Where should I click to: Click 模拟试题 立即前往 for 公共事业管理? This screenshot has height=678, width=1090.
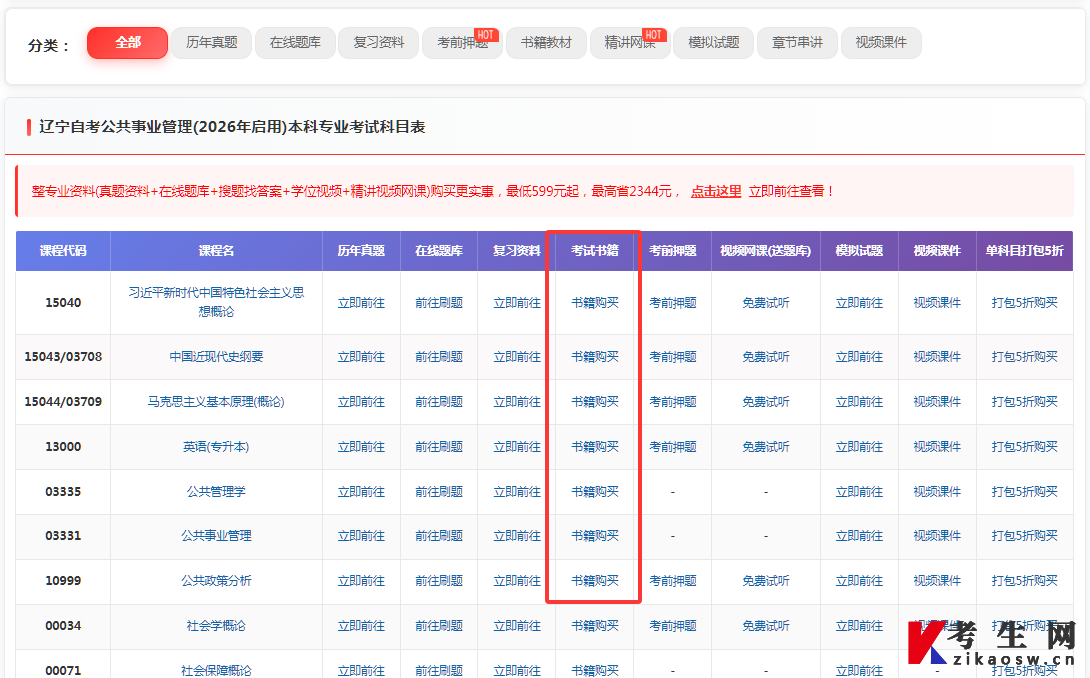pyautogui.click(x=859, y=535)
